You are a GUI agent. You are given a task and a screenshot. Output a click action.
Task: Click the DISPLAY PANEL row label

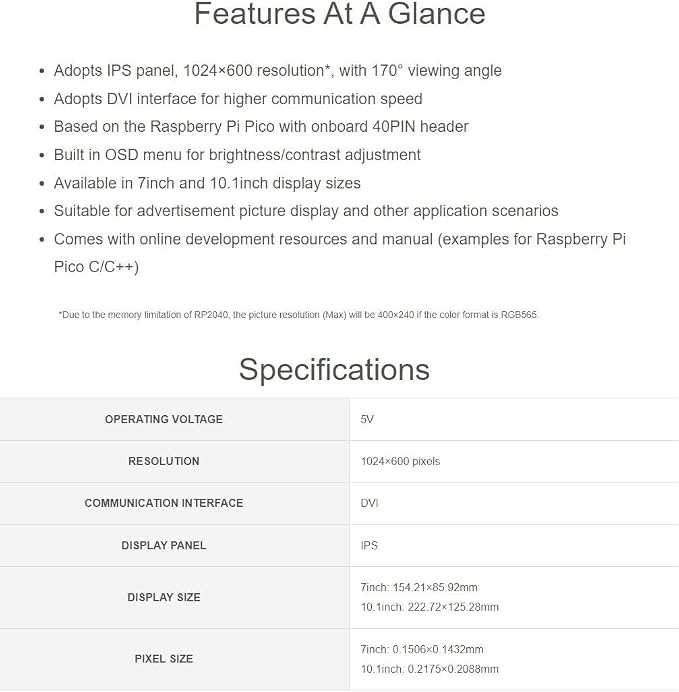point(164,545)
